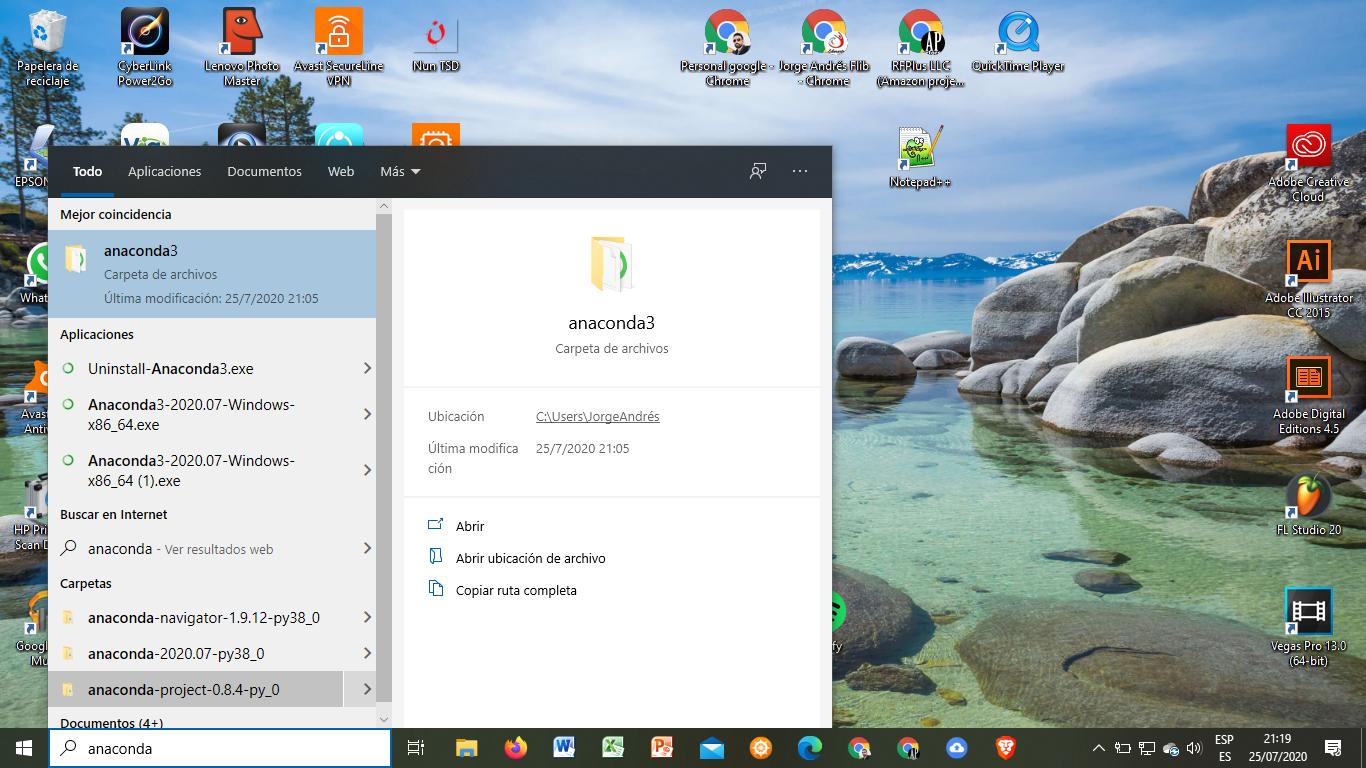Expand arrow for anaconda-navigator-1.9.12-py38_0

click(367, 617)
